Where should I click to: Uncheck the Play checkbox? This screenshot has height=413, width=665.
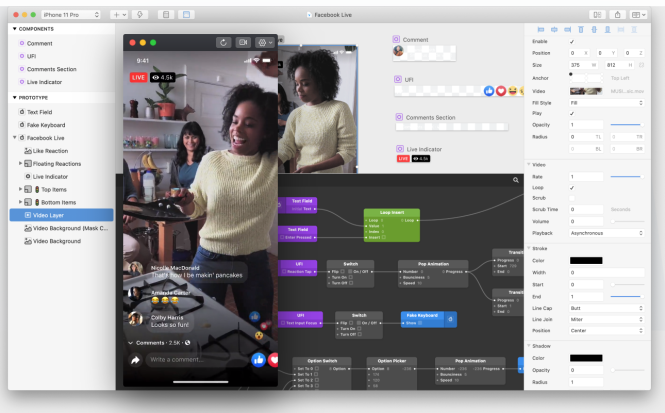click(x=572, y=113)
